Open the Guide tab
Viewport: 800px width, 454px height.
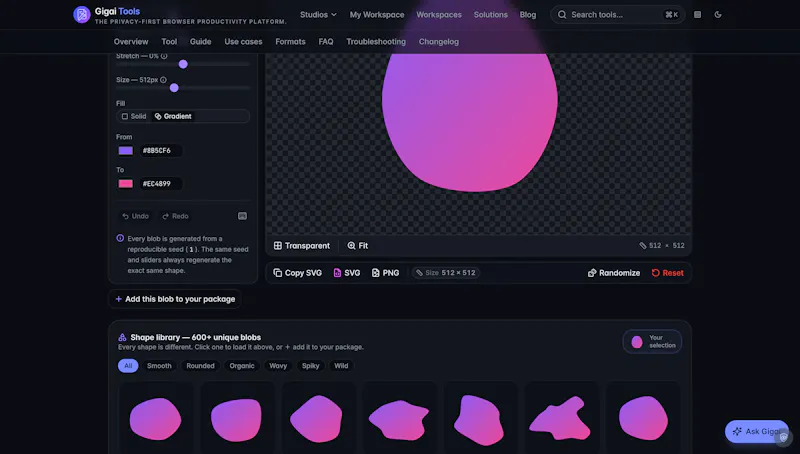(201, 42)
